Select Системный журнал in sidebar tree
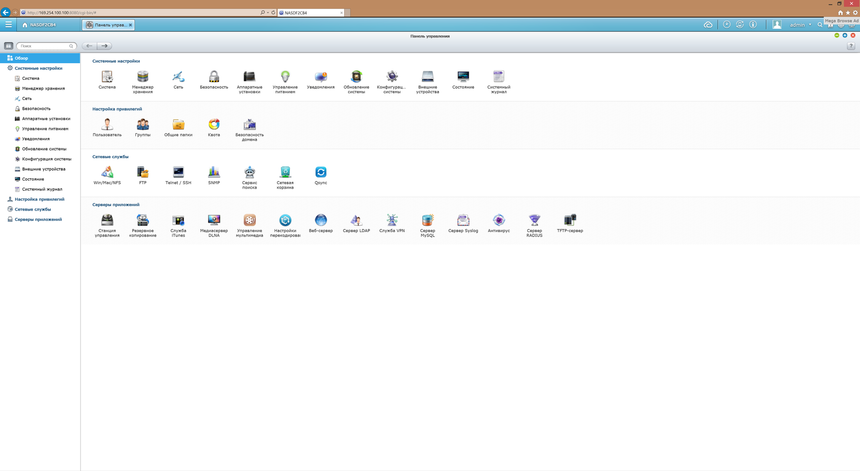 click(x=42, y=189)
